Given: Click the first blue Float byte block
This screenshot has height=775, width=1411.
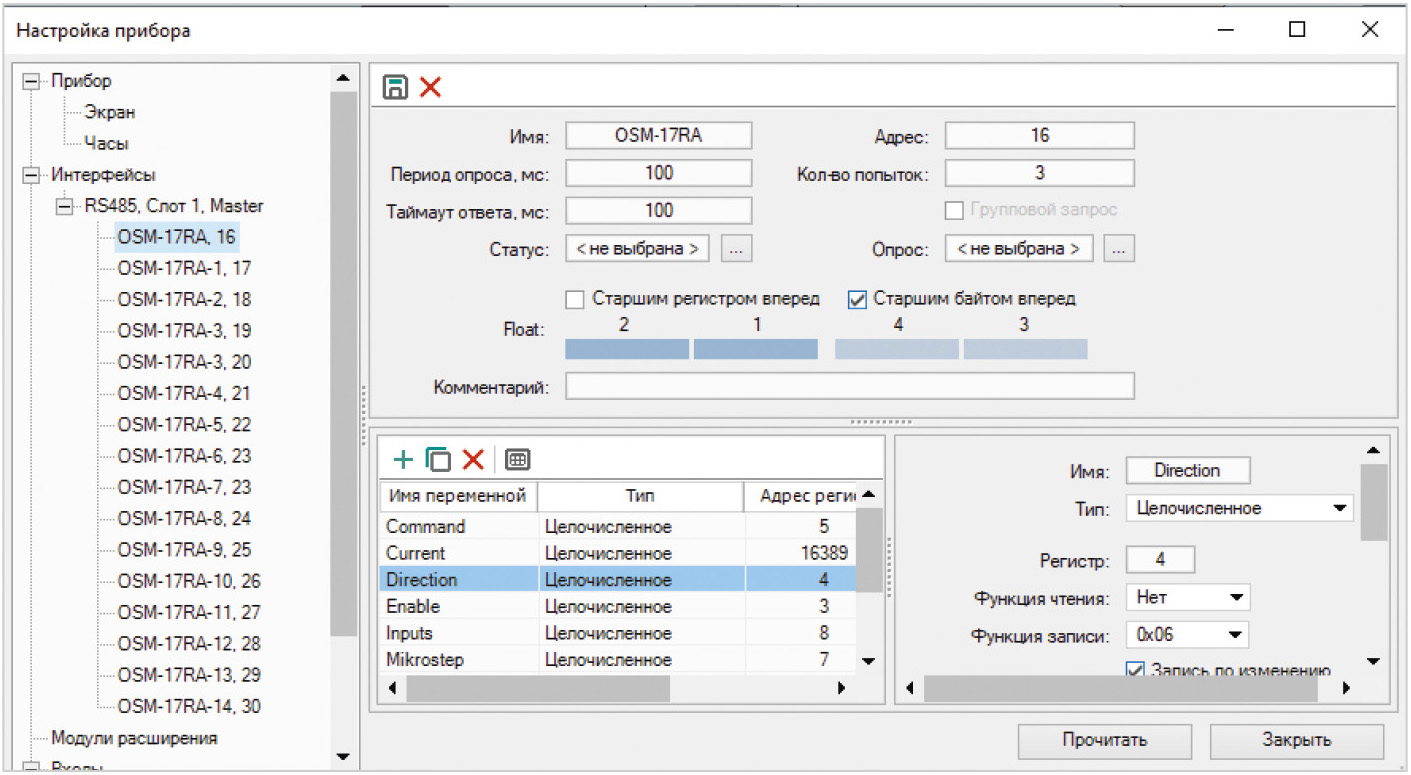Looking at the screenshot, I should [627, 349].
